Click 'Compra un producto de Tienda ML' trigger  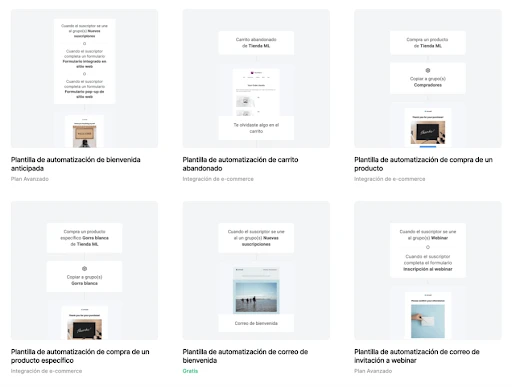coord(428,43)
